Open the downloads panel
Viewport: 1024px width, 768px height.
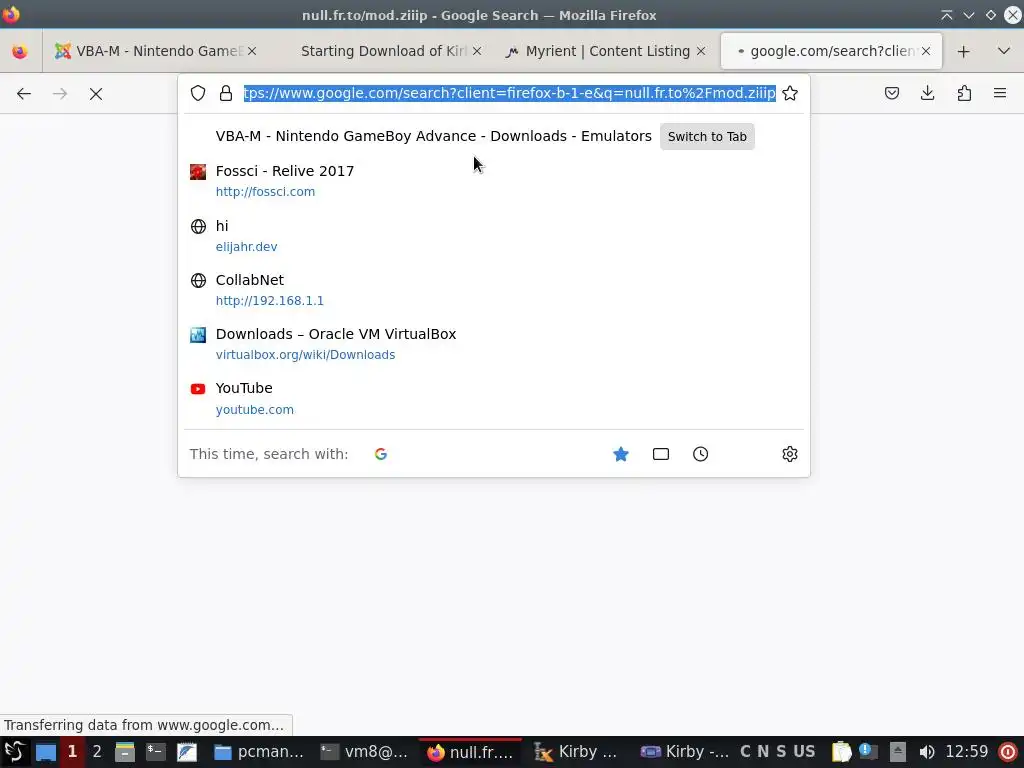[927, 93]
